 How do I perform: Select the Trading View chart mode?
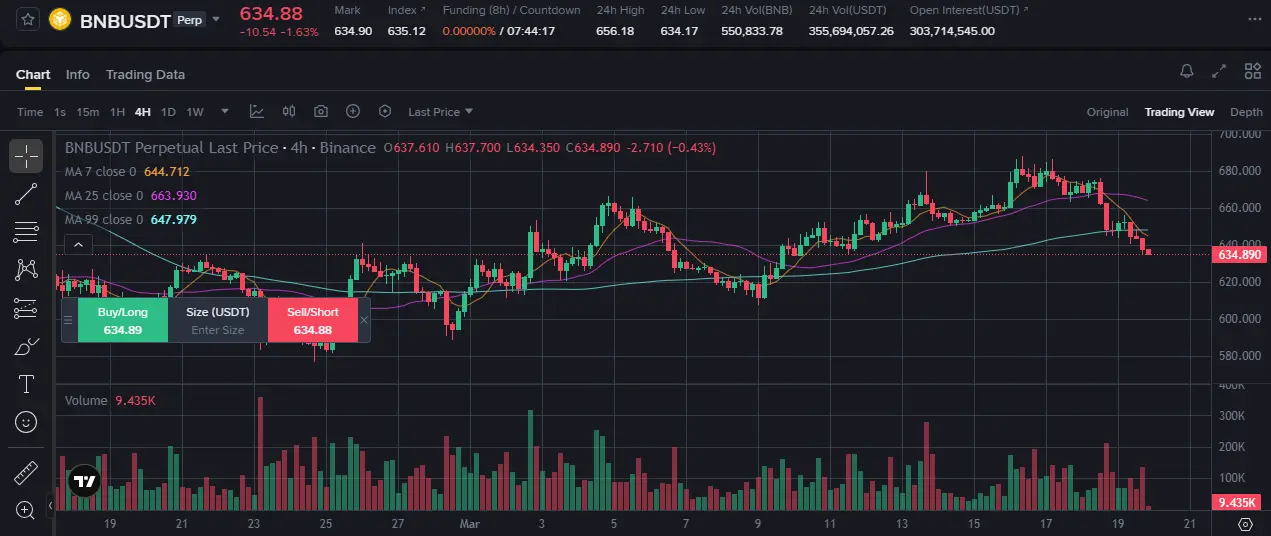tap(1179, 112)
